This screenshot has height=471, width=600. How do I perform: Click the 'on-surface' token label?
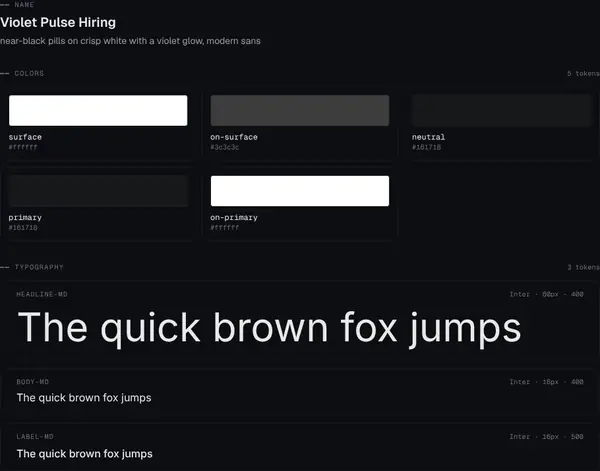click(234, 137)
